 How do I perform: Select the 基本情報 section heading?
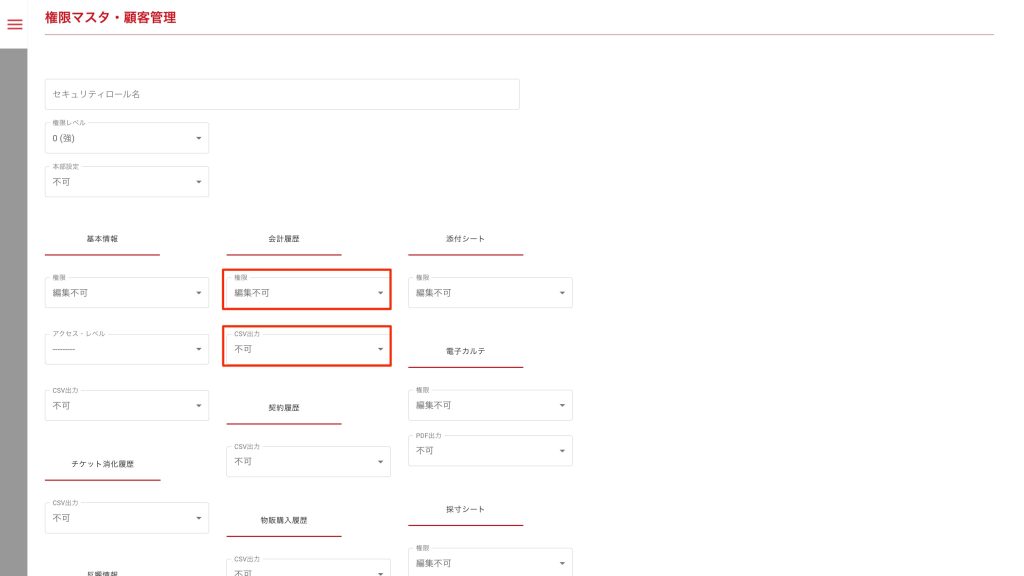click(102, 240)
